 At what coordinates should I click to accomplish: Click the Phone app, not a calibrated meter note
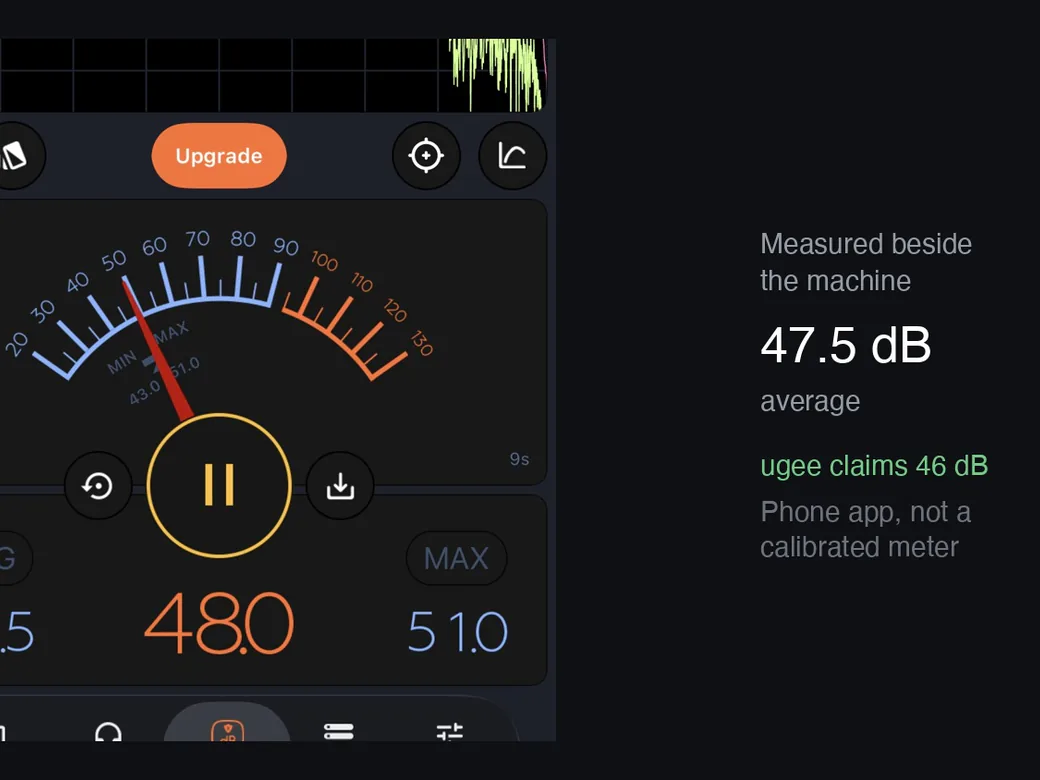coord(866,529)
